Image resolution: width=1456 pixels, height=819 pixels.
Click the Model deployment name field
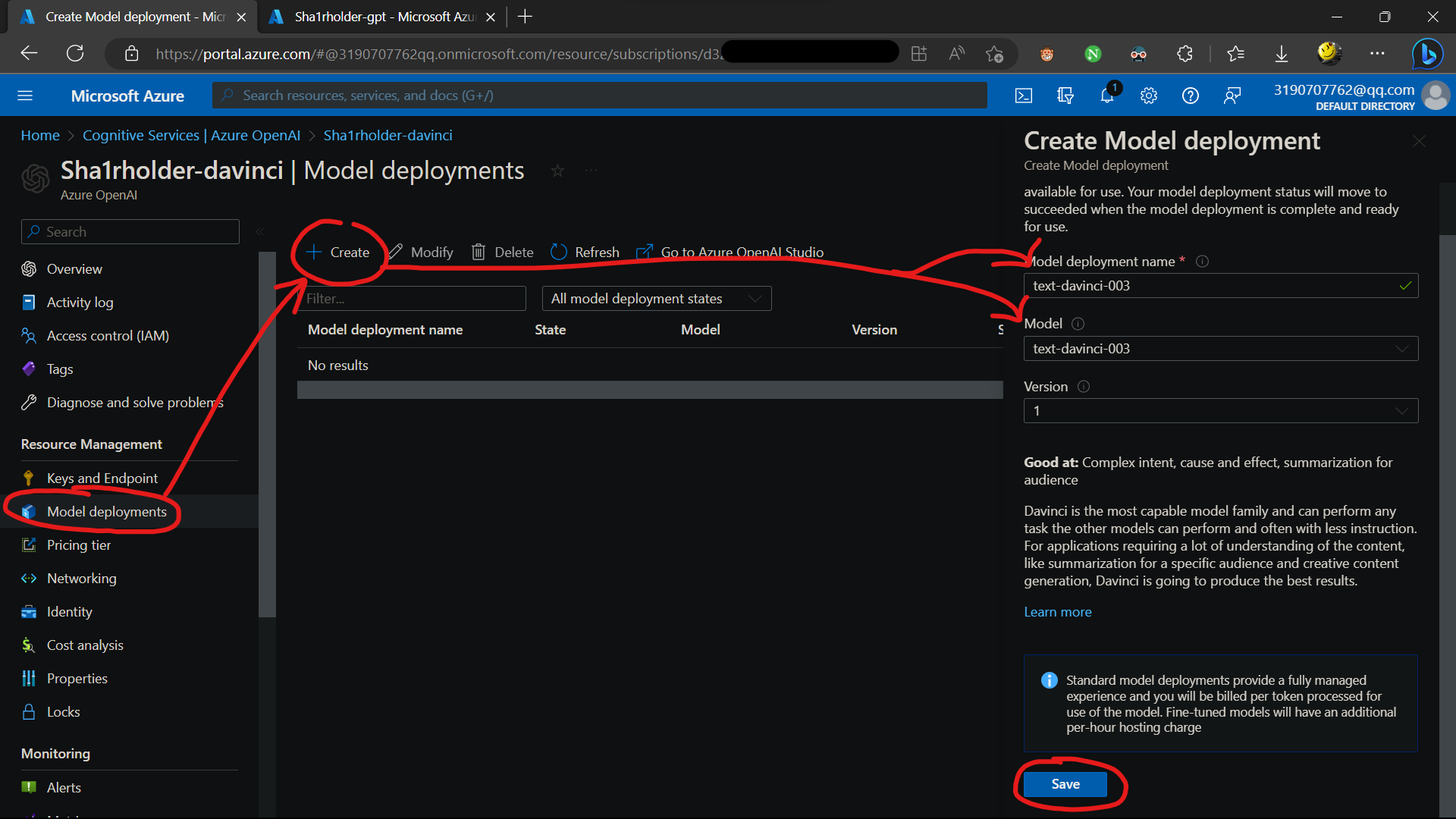(x=1213, y=286)
